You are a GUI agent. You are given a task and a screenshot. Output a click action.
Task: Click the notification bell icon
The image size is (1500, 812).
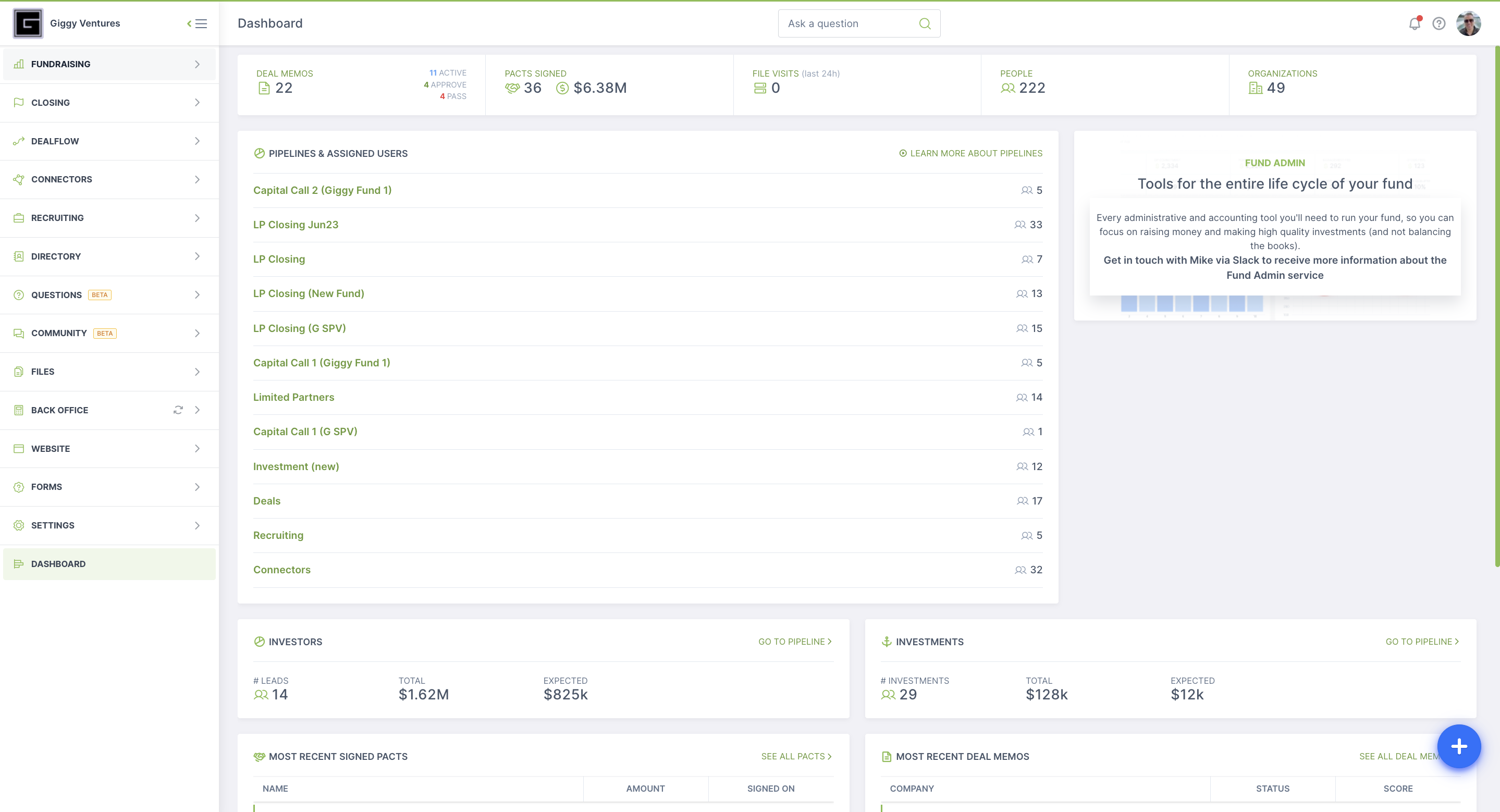(x=1413, y=23)
